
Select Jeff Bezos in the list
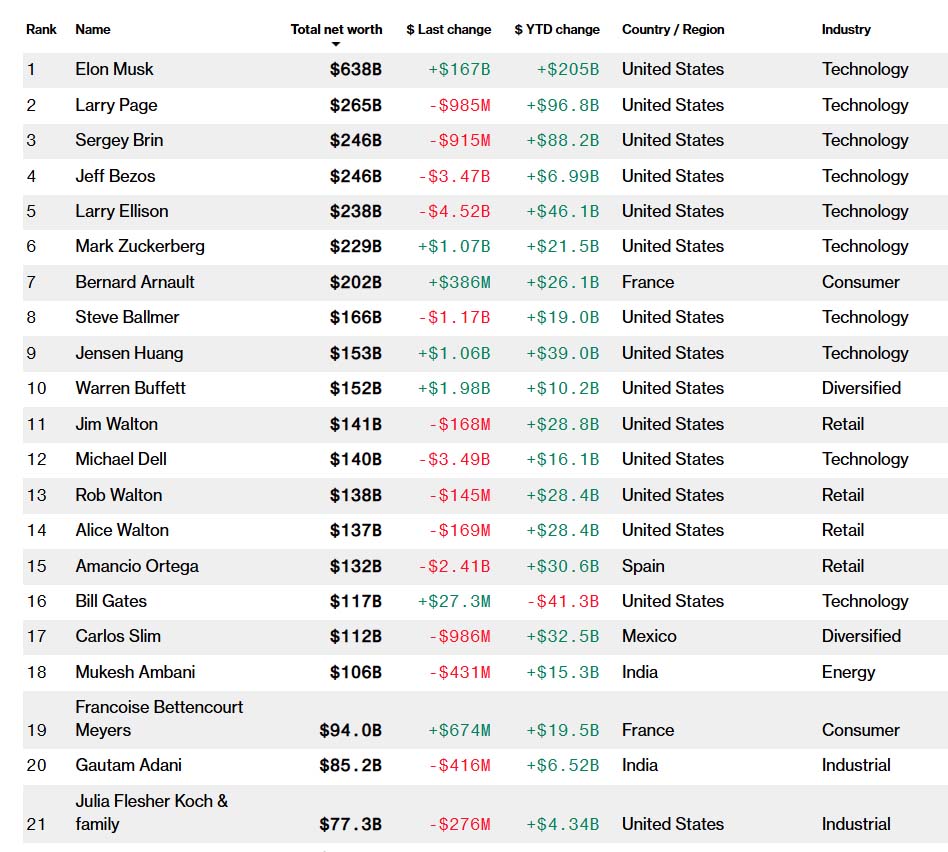(x=115, y=176)
